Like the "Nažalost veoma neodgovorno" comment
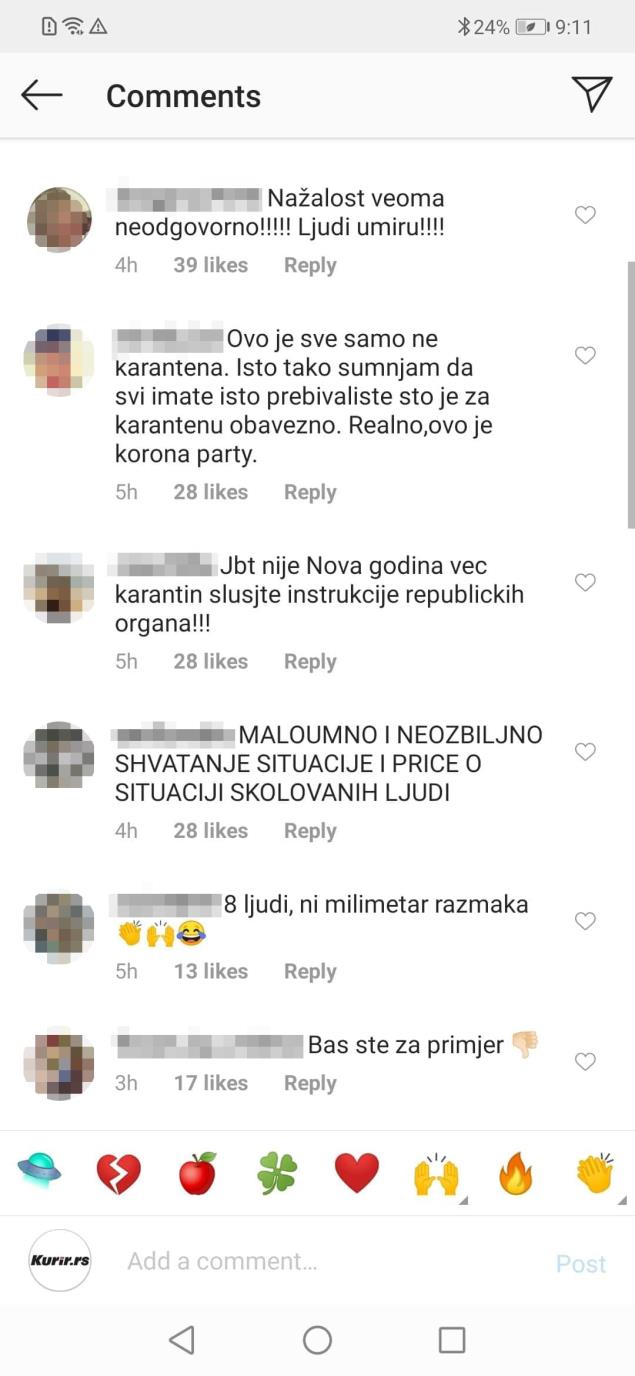This screenshot has width=635, height=1376. tap(585, 215)
